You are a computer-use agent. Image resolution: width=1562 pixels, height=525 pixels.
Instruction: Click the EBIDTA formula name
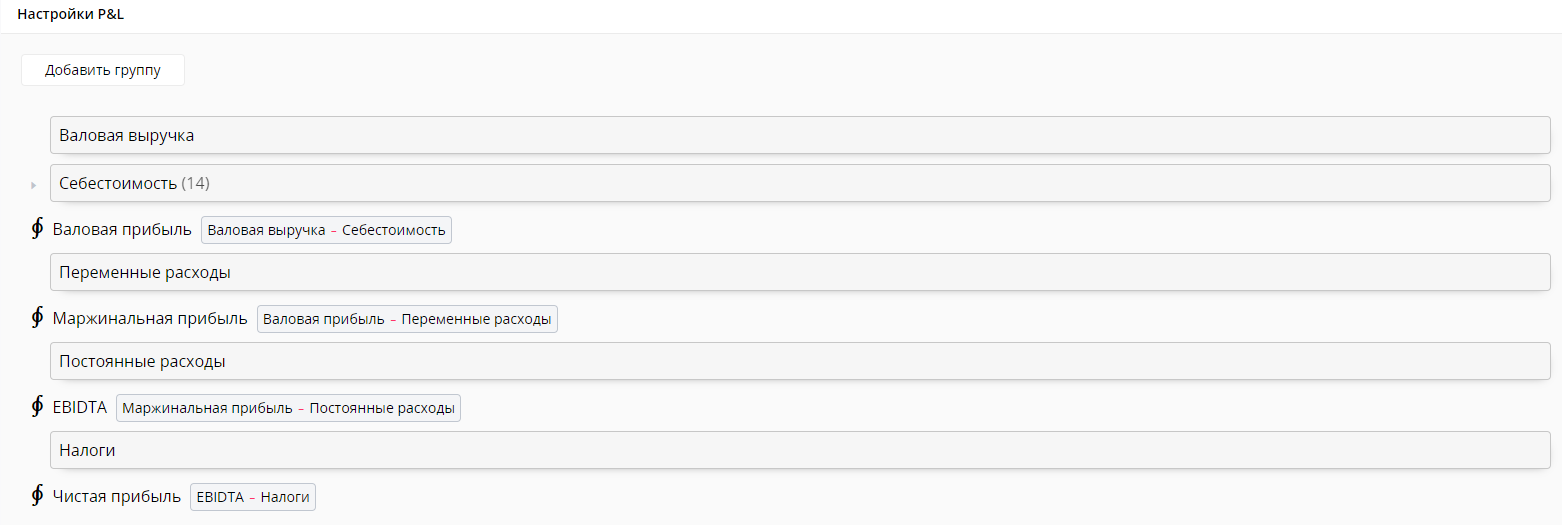tap(80, 408)
